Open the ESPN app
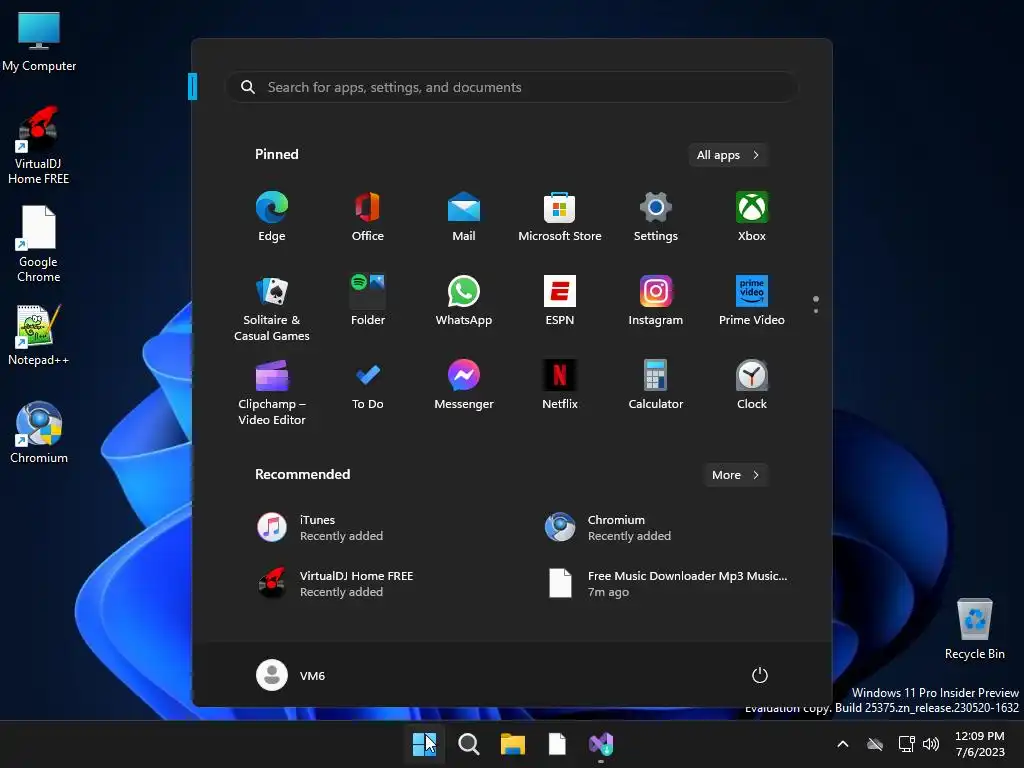 tap(560, 300)
